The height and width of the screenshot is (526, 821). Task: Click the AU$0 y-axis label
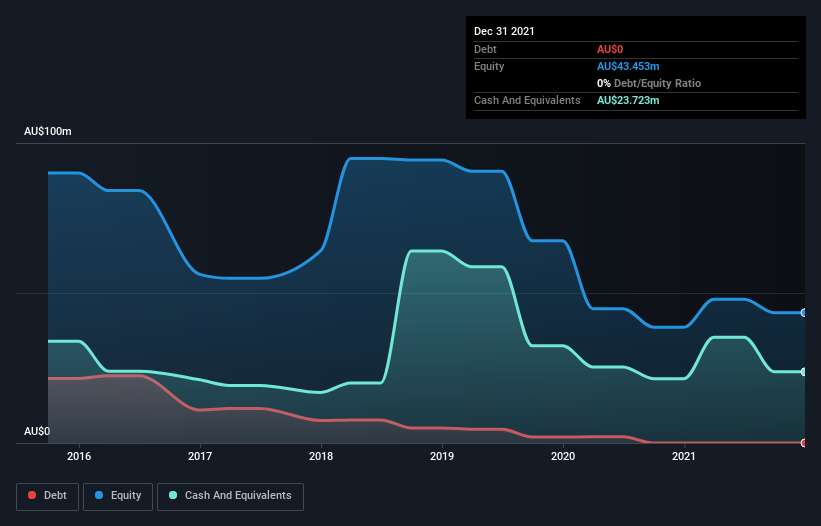click(37, 431)
